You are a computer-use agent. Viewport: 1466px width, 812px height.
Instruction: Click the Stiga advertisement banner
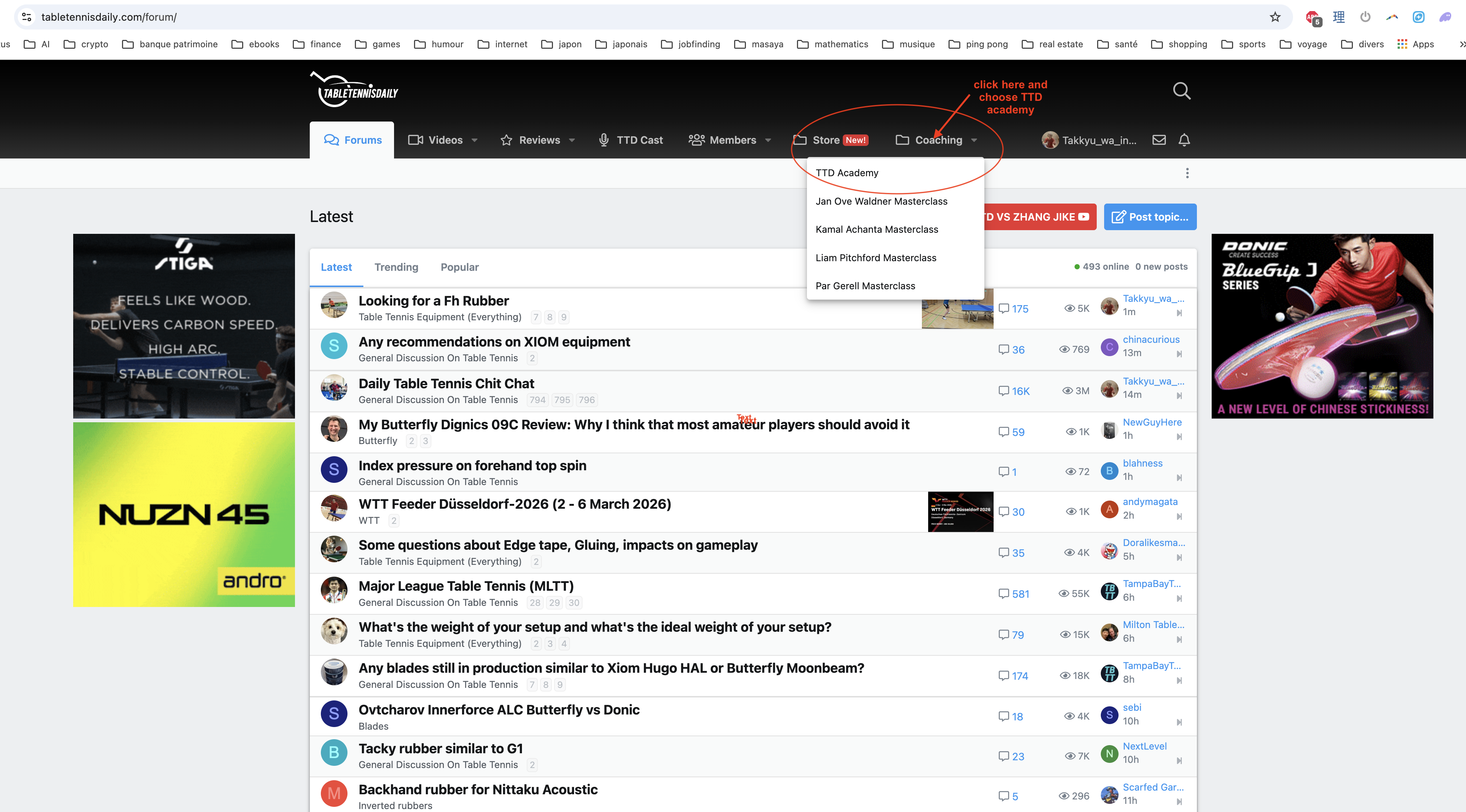click(184, 326)
